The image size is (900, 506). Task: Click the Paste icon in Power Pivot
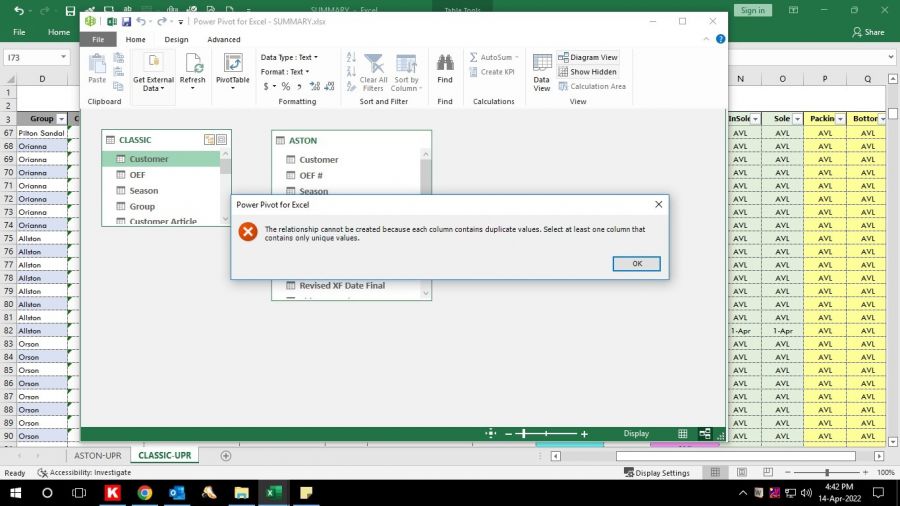pos(97,64)
